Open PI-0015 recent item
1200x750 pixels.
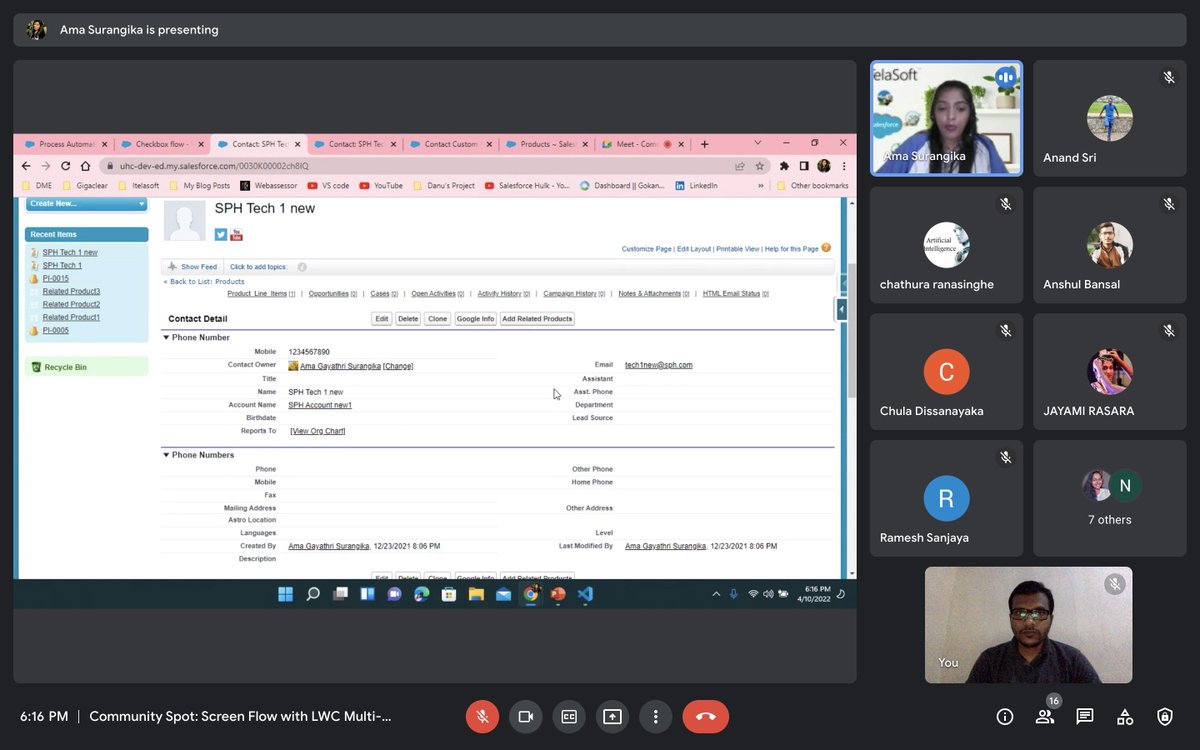pos(56,278)
